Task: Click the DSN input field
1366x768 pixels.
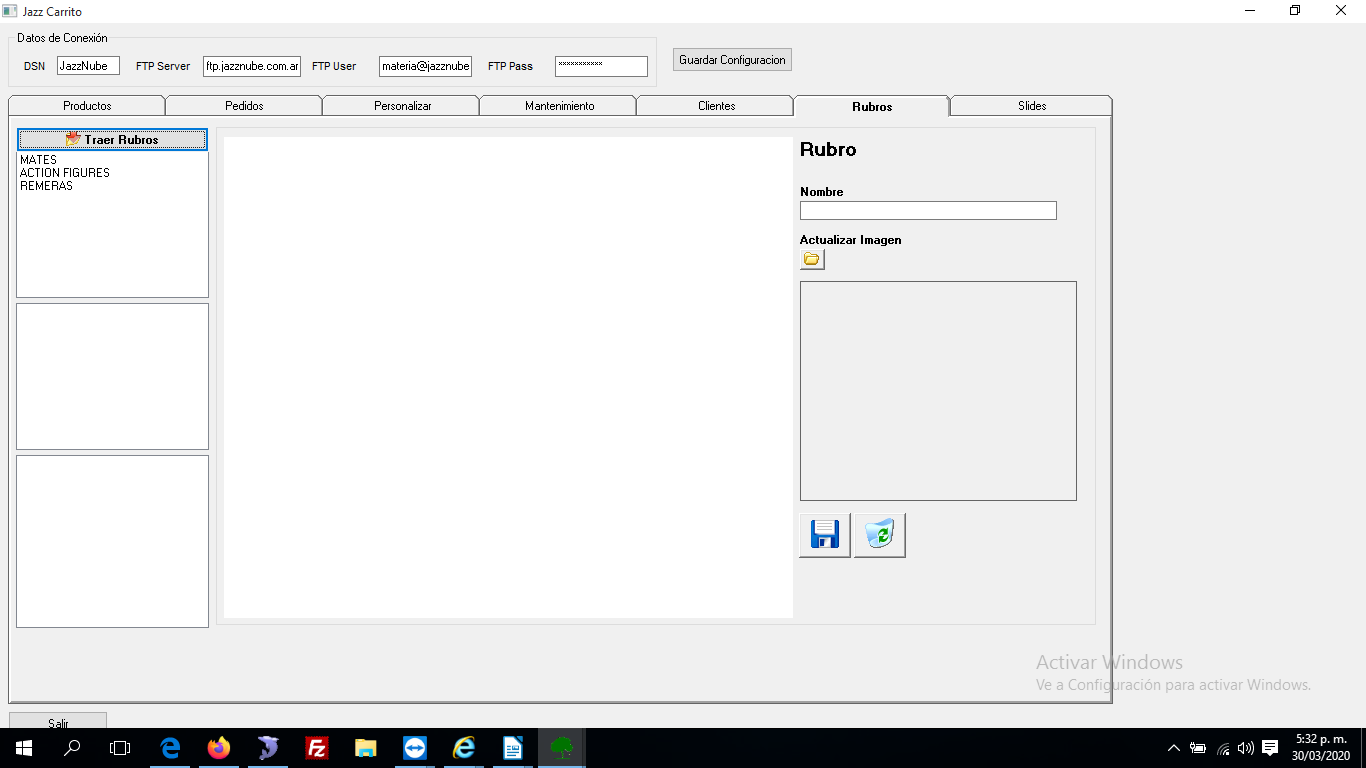Action: pos(88,66)
